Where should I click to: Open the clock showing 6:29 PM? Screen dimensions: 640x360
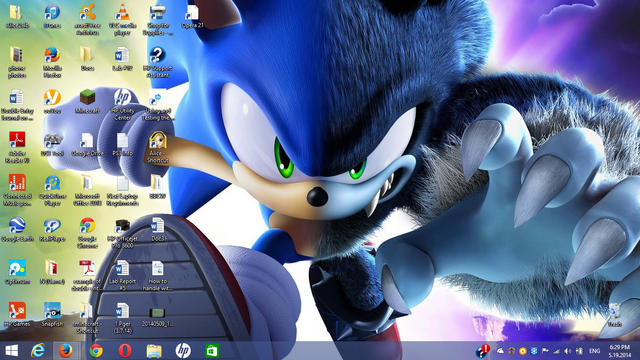620,351
